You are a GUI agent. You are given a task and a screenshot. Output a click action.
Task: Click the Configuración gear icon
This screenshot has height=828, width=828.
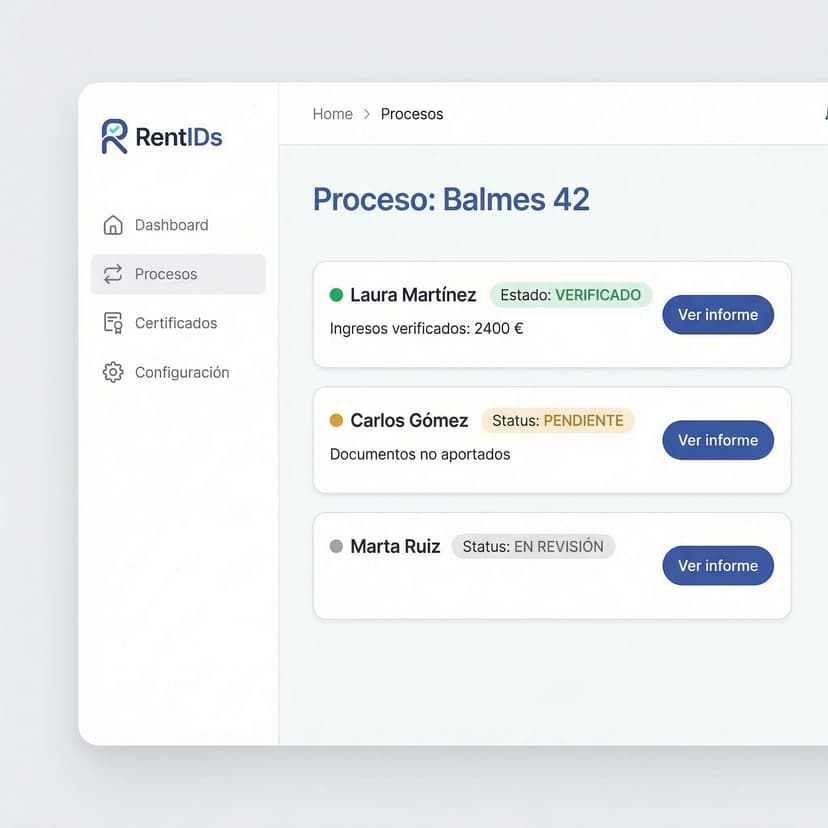(113, 372)
